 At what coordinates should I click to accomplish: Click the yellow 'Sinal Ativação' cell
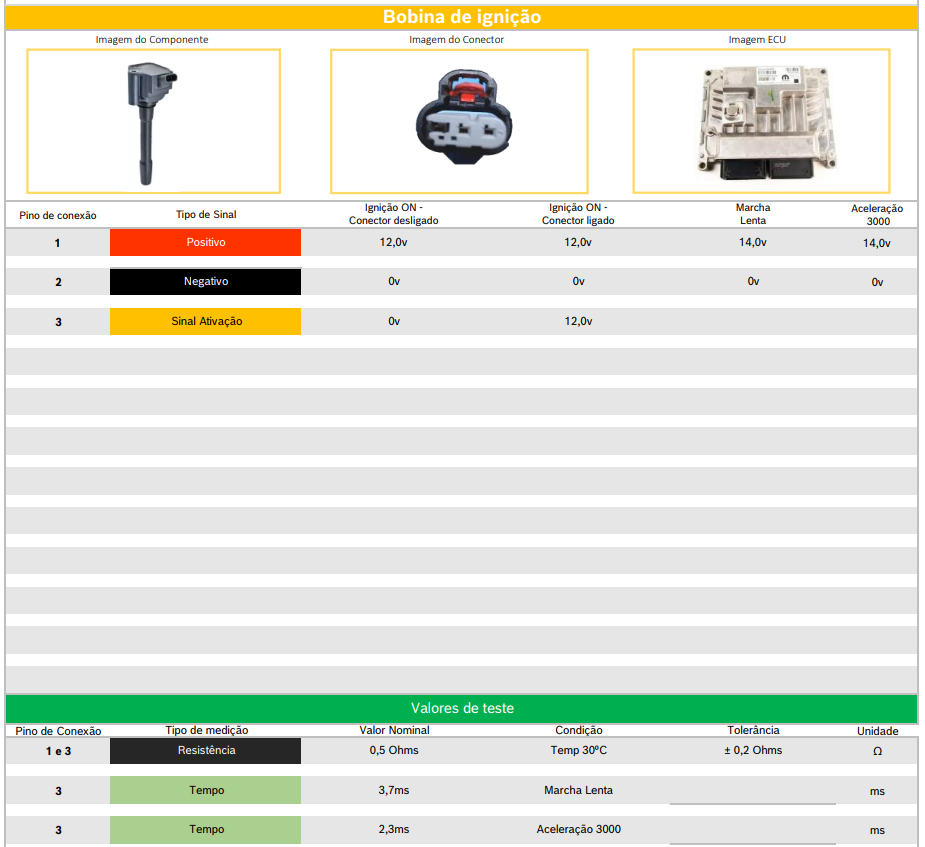point(205,321)
